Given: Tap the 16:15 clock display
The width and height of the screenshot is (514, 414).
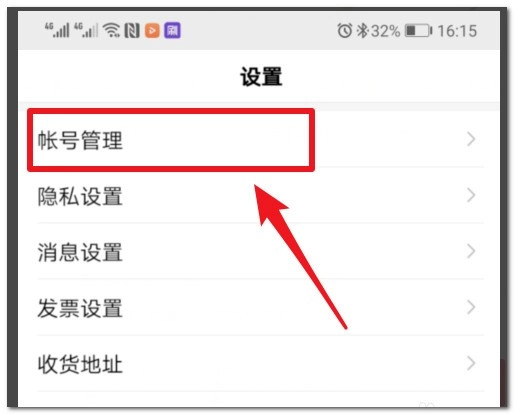Looking at the screenshot, I should 457,31.
